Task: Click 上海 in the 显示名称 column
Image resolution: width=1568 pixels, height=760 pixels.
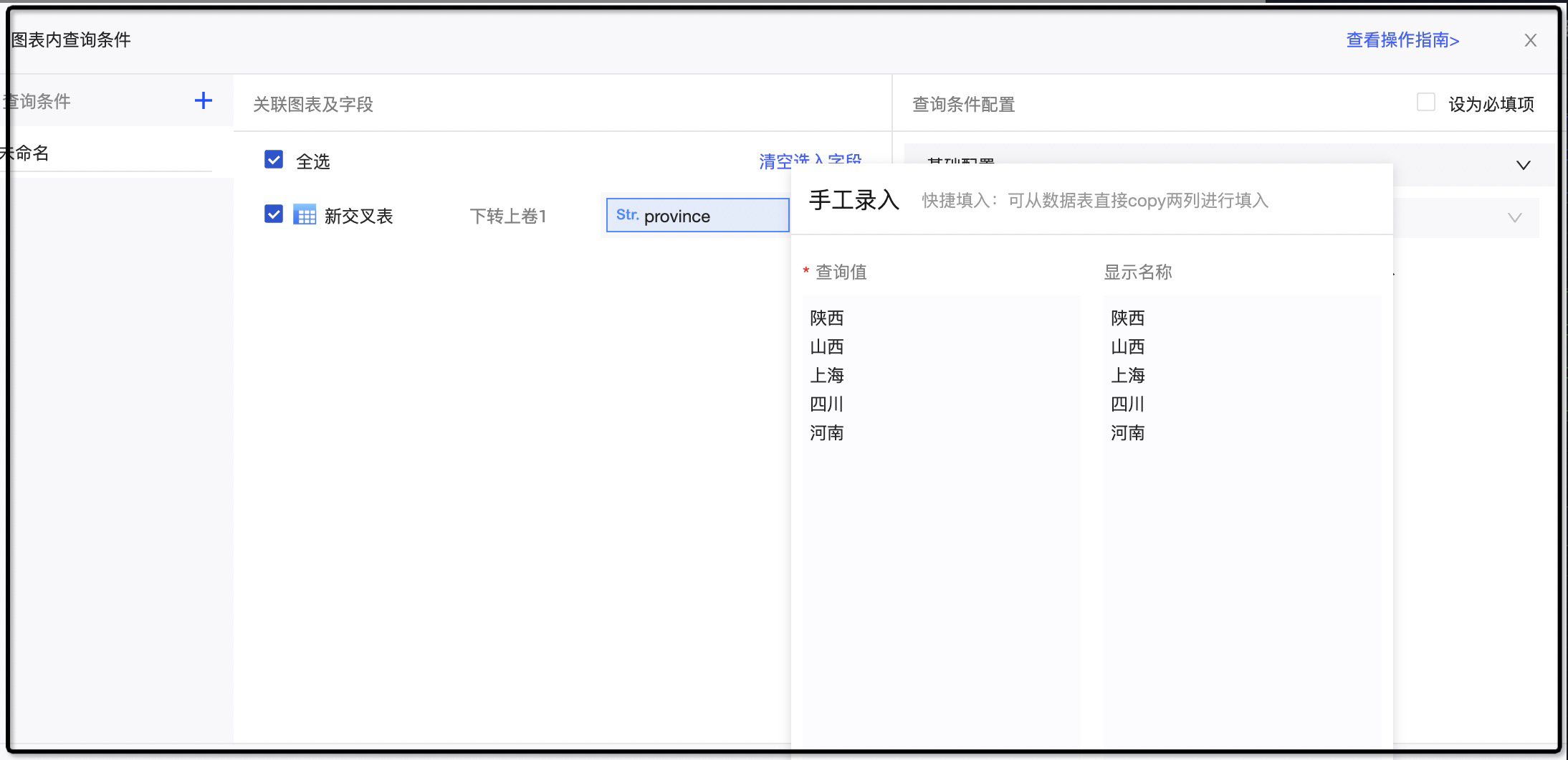Action: click(1127, 375)
